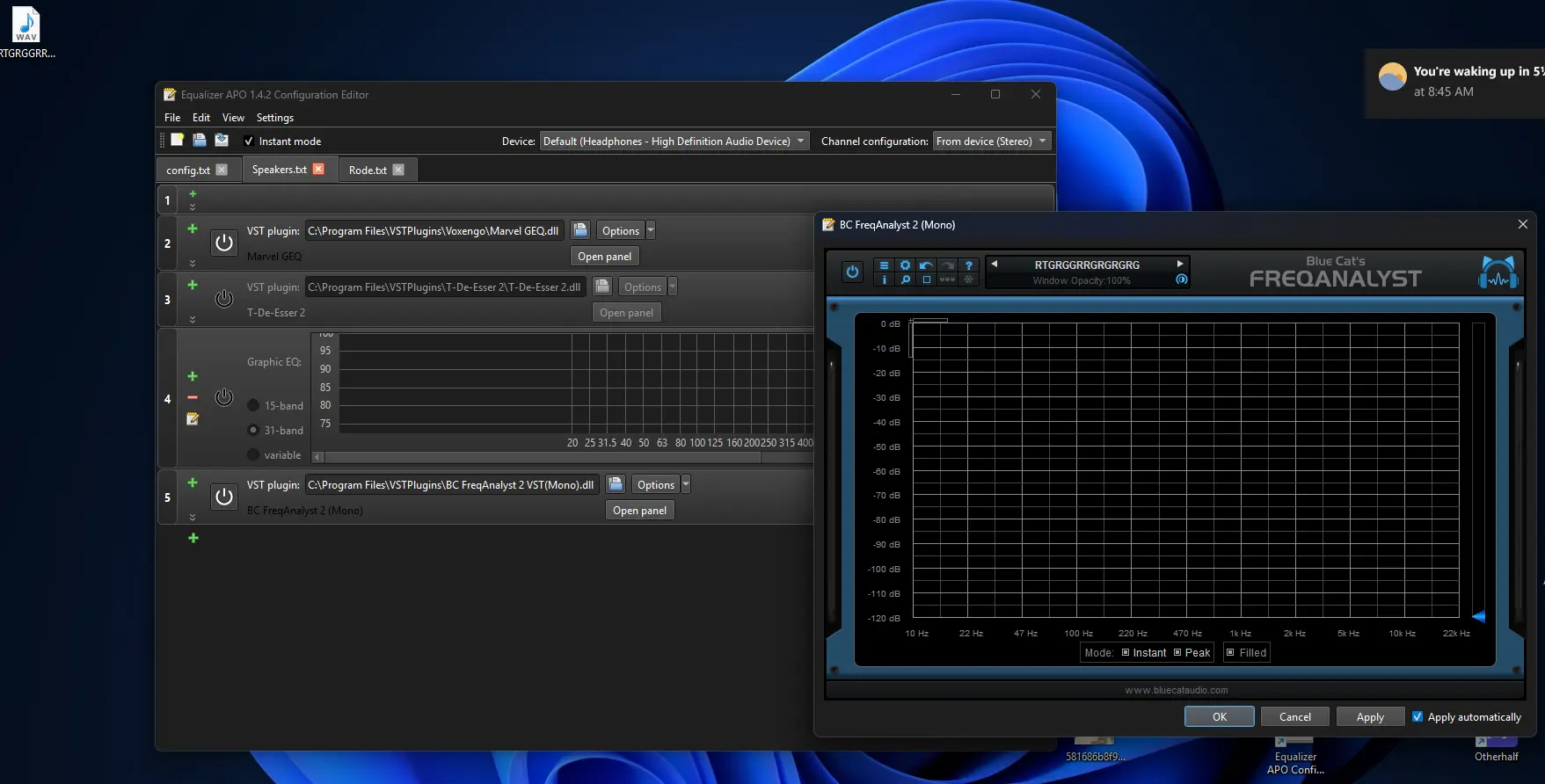The image size is (1545, 784).
Task: Expand Options dropdown arrow for Marvel GEQ
Action: click(651, 230)
